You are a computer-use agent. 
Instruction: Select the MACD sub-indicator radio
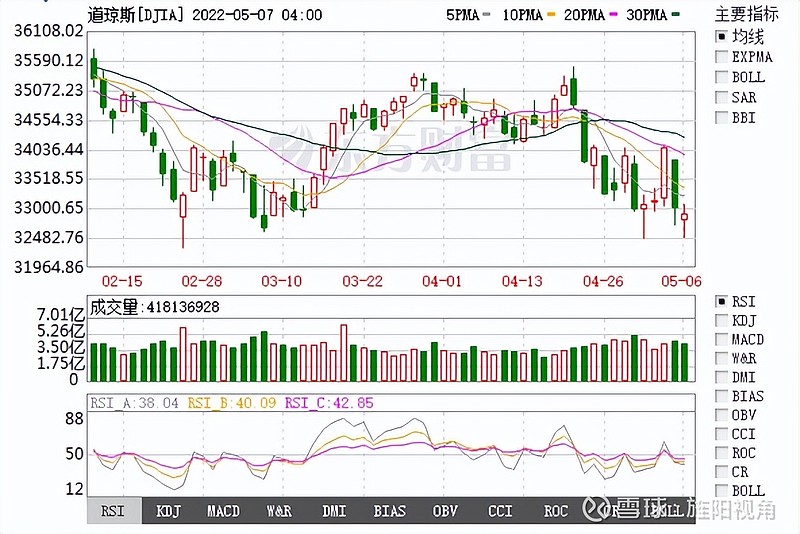click(721, 339)
